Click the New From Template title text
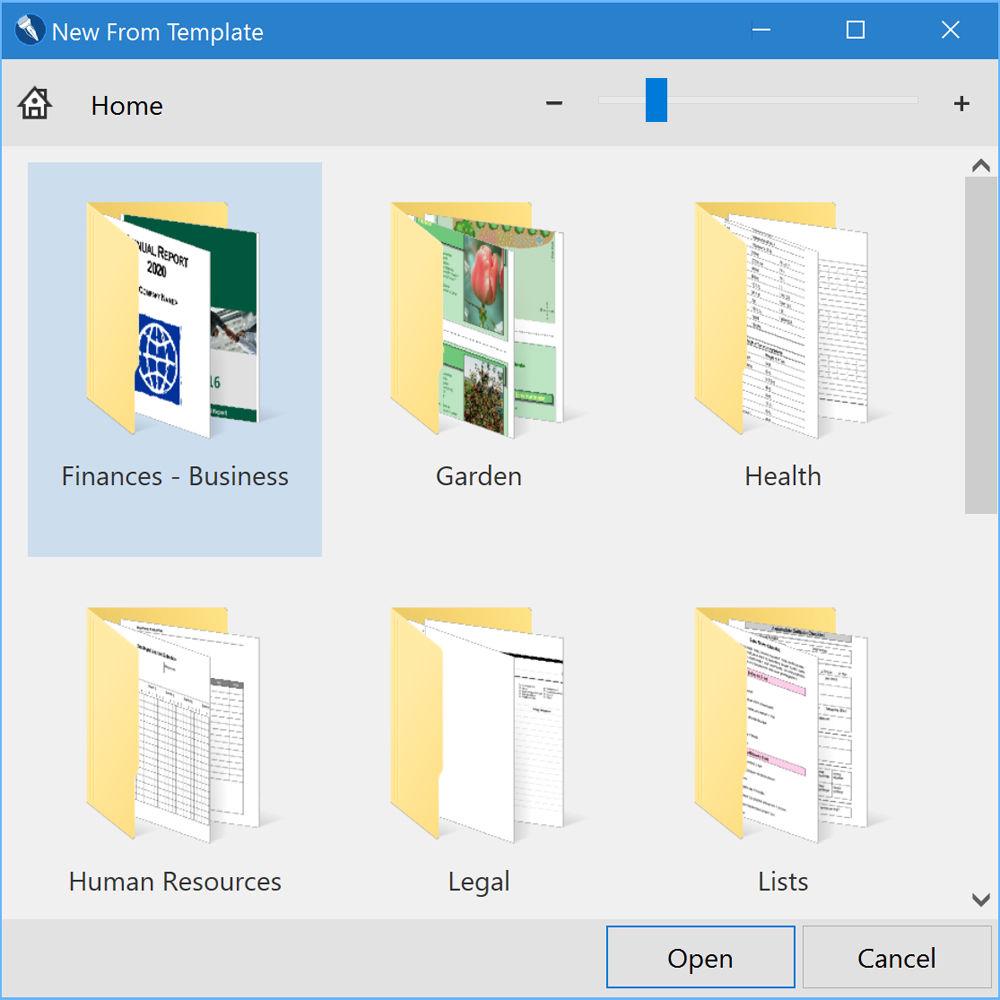 [160, 31]
